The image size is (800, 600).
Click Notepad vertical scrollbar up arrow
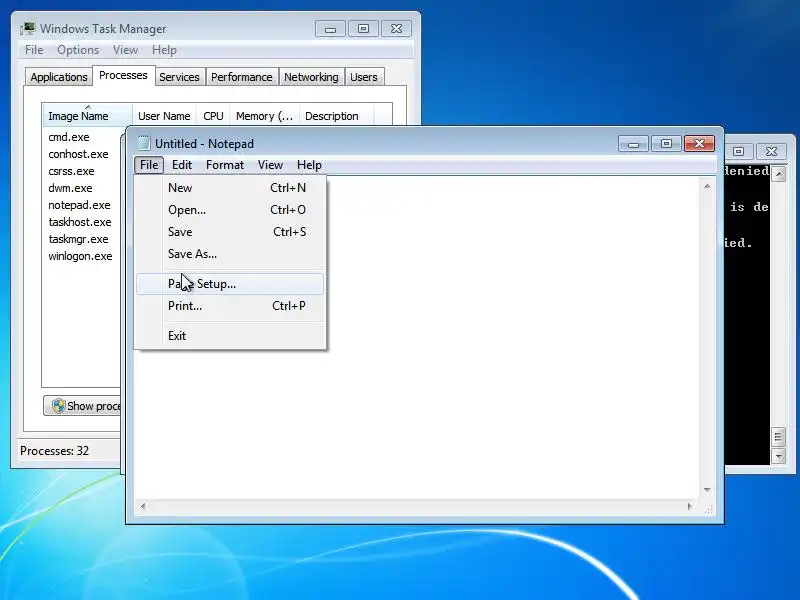click(707, 186)
